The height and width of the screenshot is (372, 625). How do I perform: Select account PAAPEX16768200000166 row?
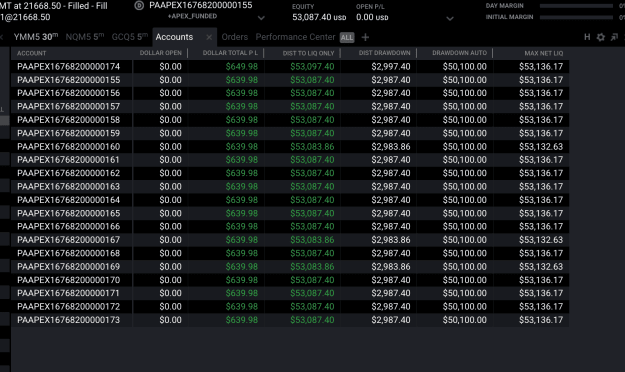point(290,226)
